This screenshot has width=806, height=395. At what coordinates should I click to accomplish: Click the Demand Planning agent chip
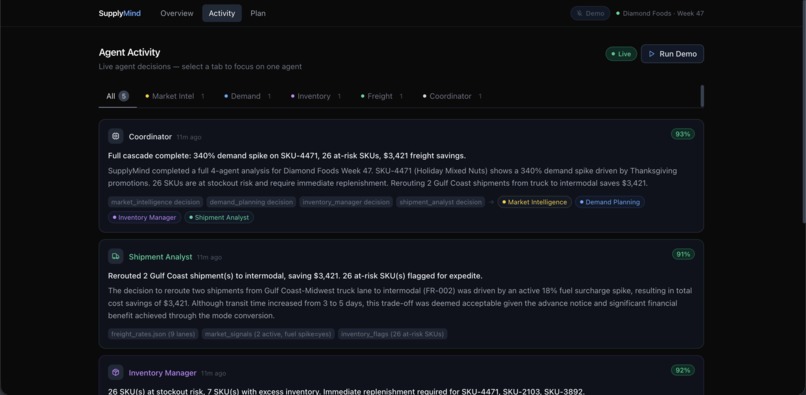[x=610, y=202]
